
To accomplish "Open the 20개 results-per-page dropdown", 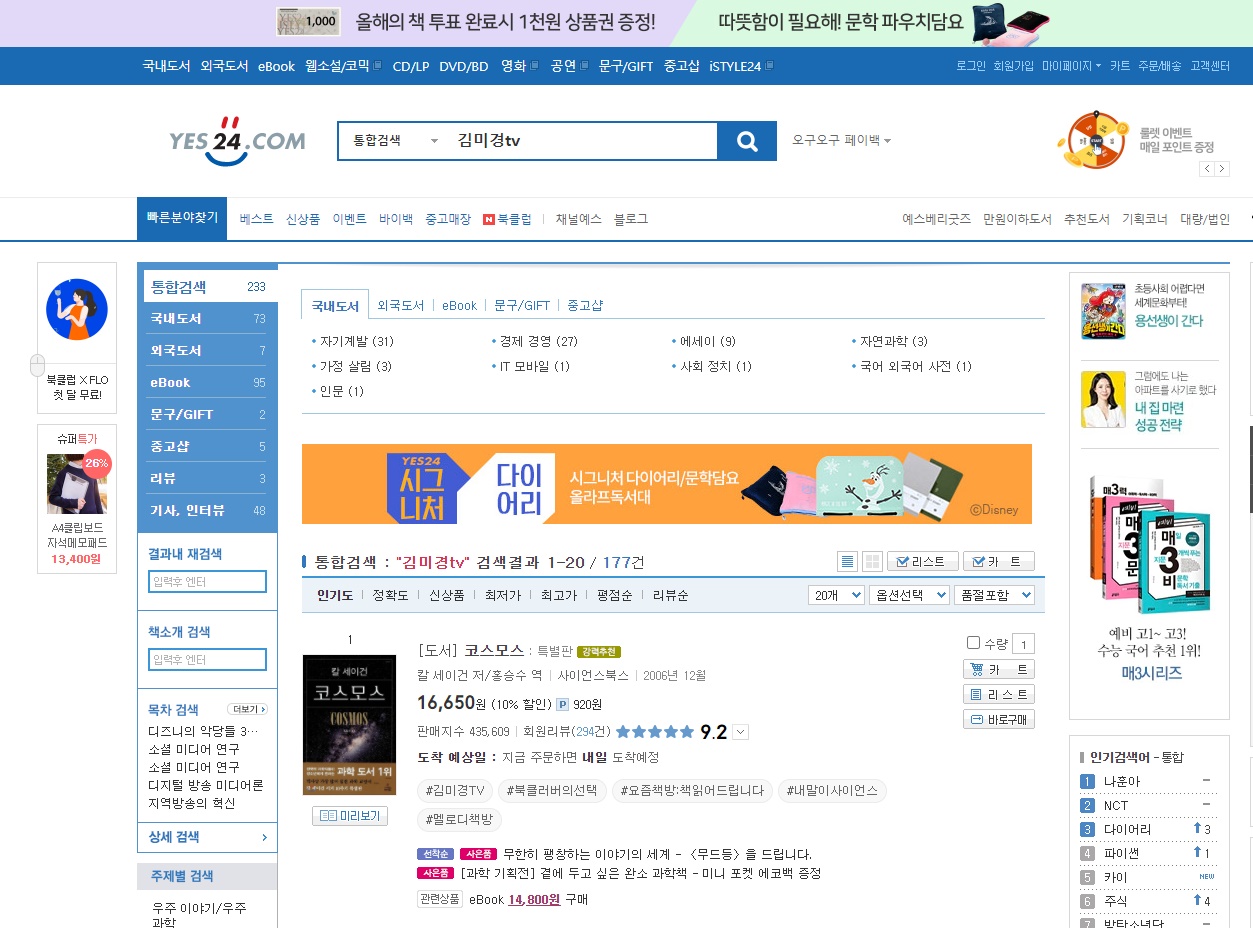I will (x=836, y=595).
